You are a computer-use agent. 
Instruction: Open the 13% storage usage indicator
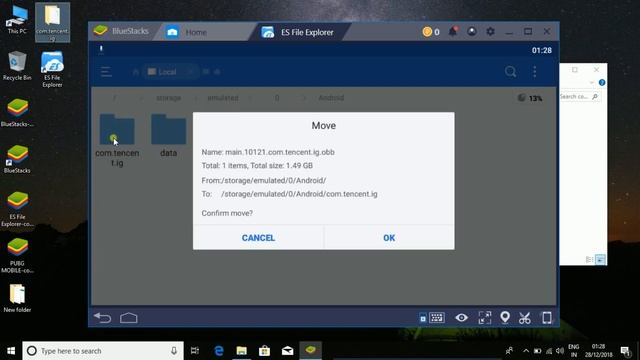click(530, 98)
